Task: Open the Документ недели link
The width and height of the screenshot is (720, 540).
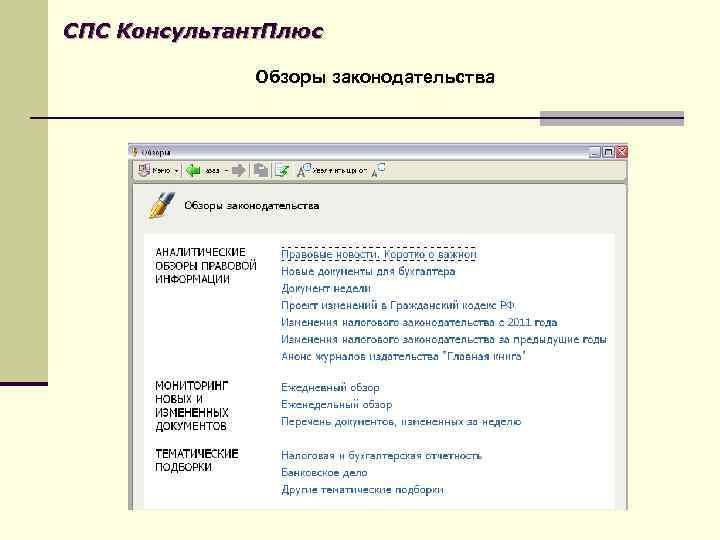Action: 326,288
